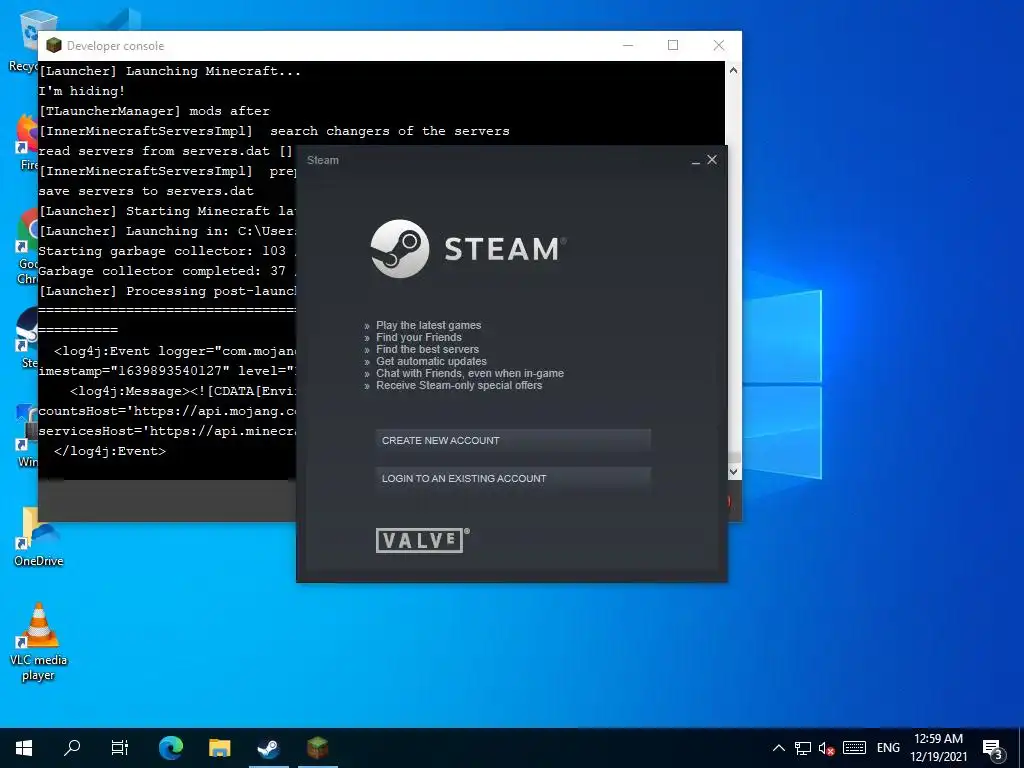The width and height of the screenshot is (1024, 768).
Task: Click 'Find the best servers' text
Action: (427, 349)
